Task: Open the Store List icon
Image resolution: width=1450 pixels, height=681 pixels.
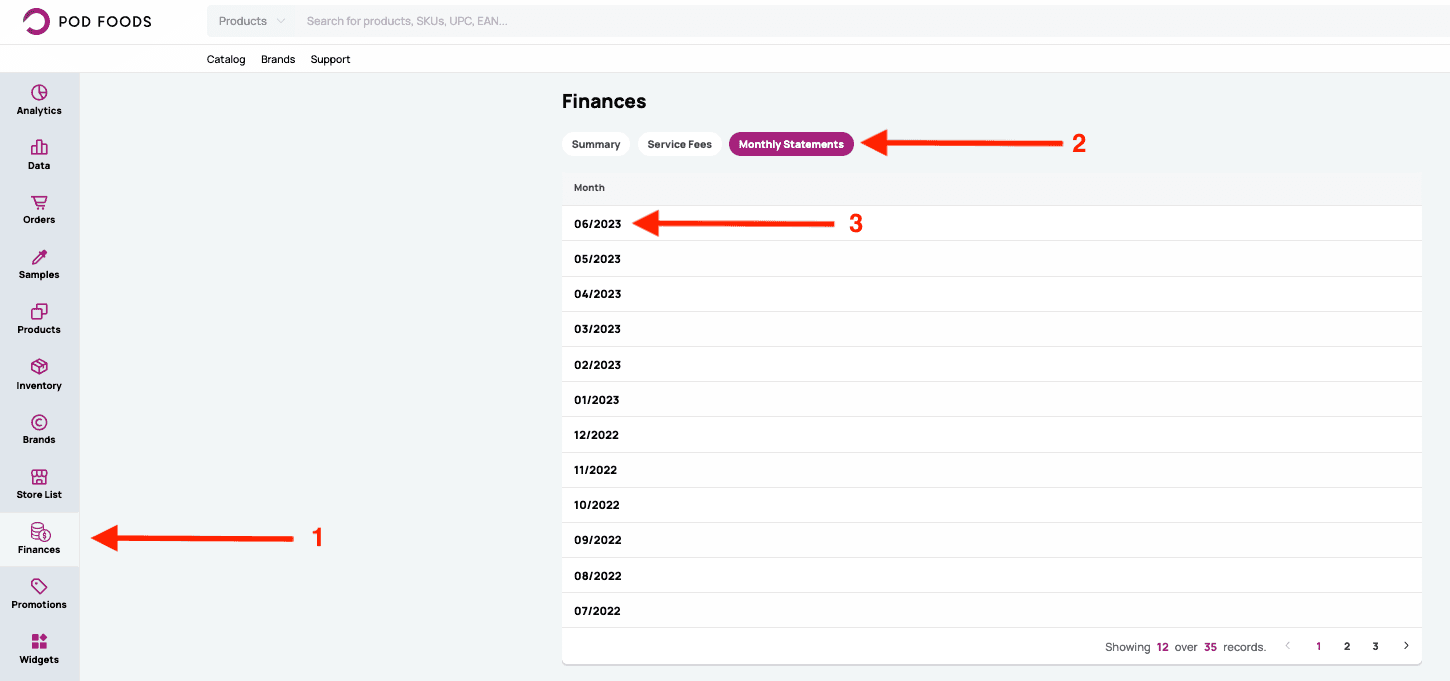Action: coord(39,477)
